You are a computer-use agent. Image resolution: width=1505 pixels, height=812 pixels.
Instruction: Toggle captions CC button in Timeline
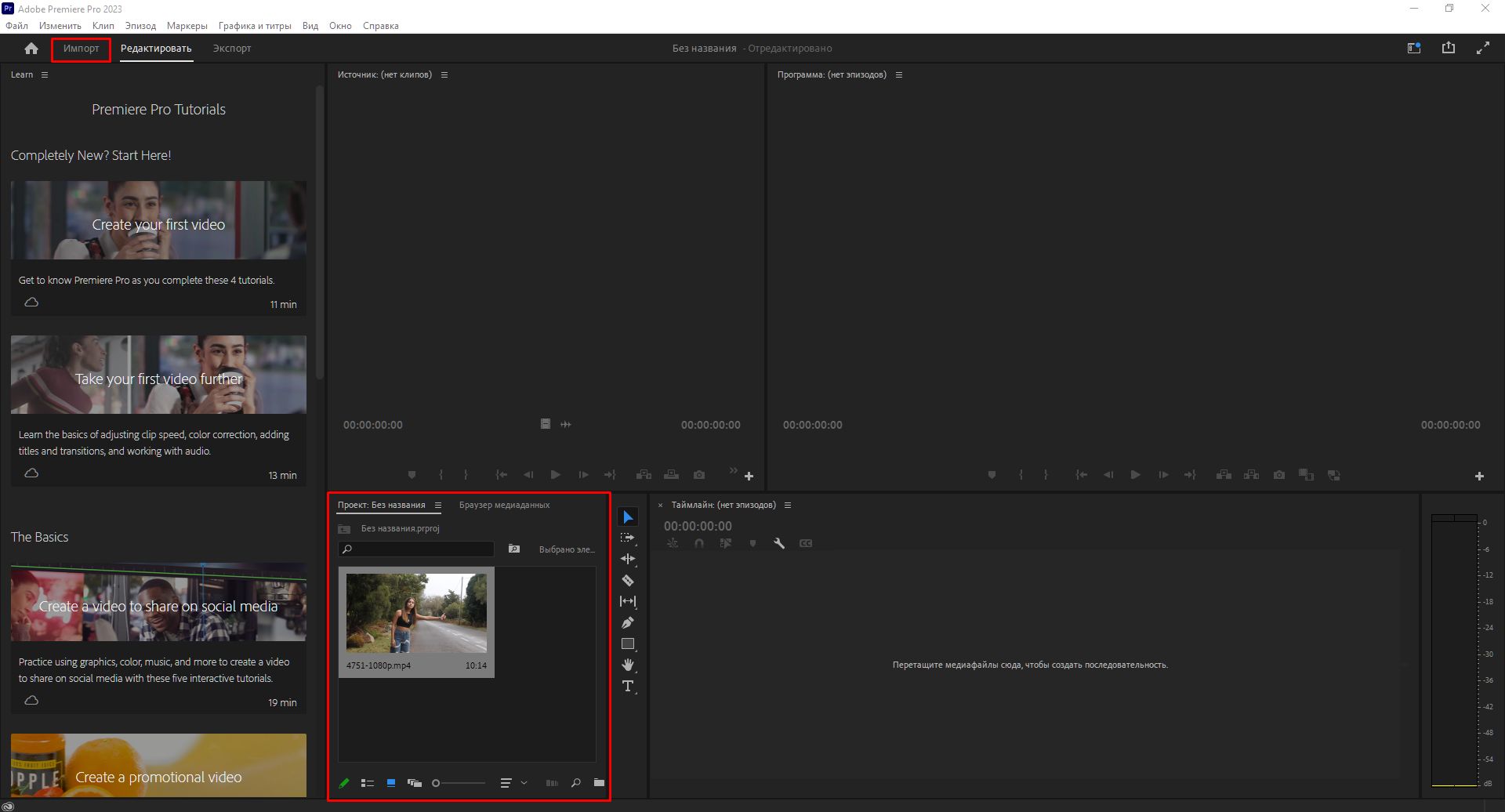point(806,543)
